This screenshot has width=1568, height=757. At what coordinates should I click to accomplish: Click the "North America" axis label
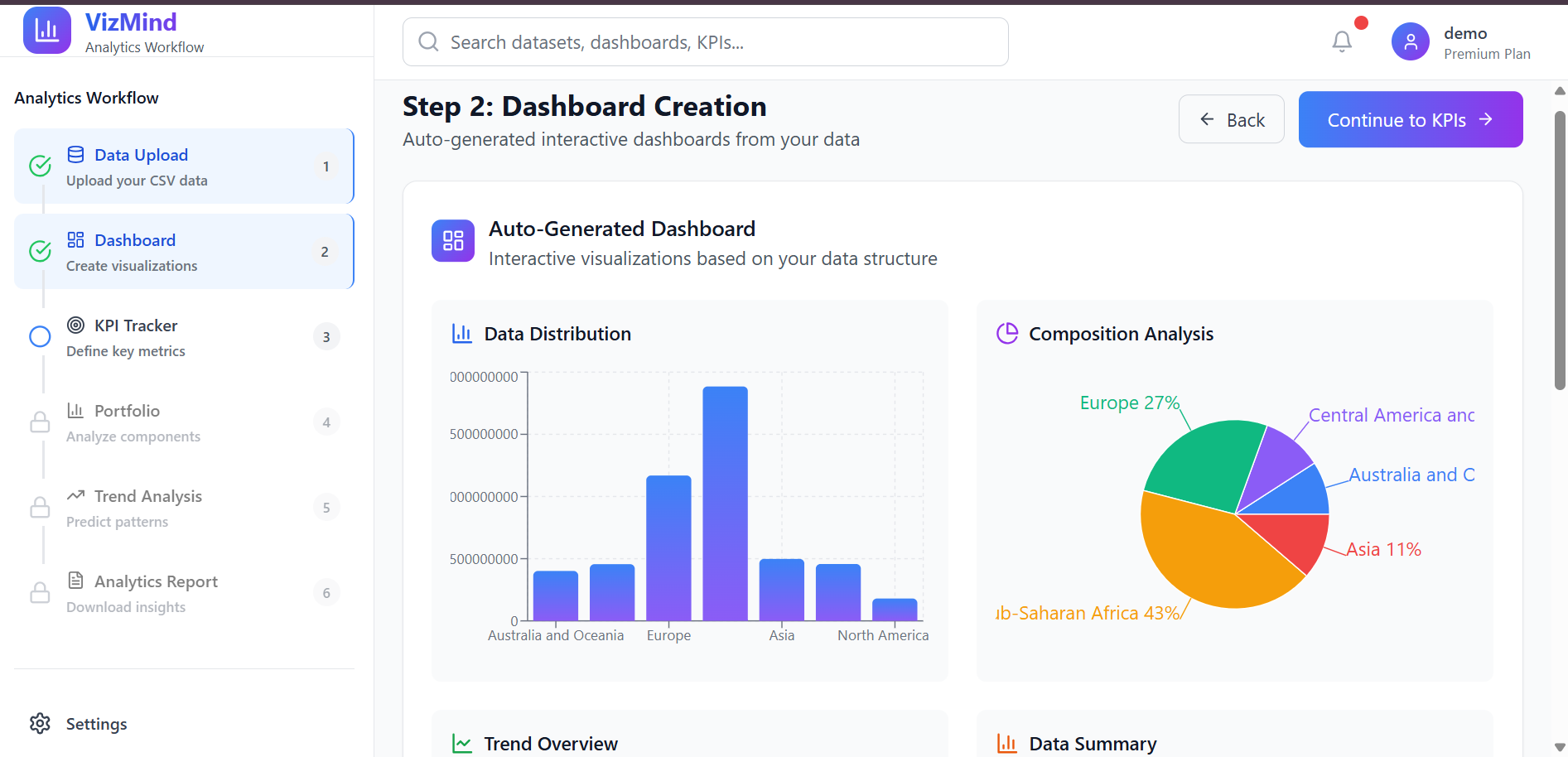[883, 635]
